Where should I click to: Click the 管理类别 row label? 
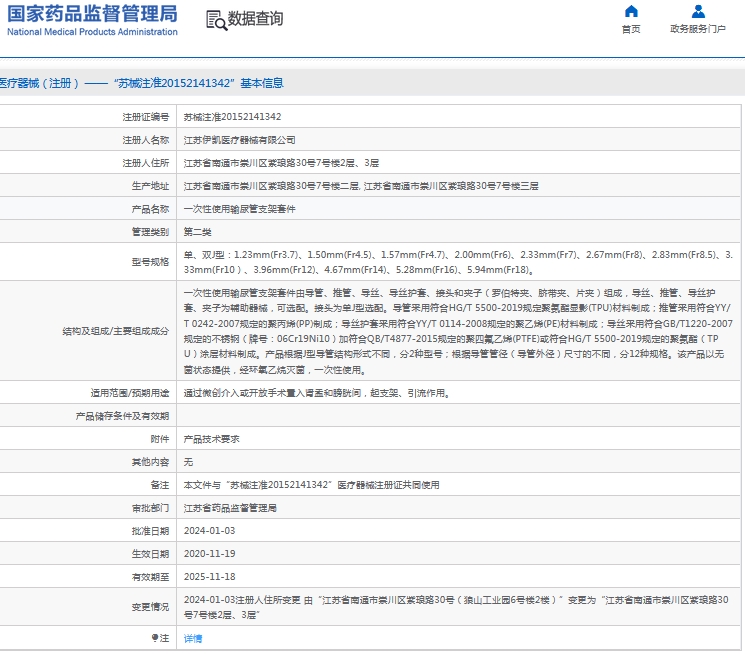pos(150,232)
